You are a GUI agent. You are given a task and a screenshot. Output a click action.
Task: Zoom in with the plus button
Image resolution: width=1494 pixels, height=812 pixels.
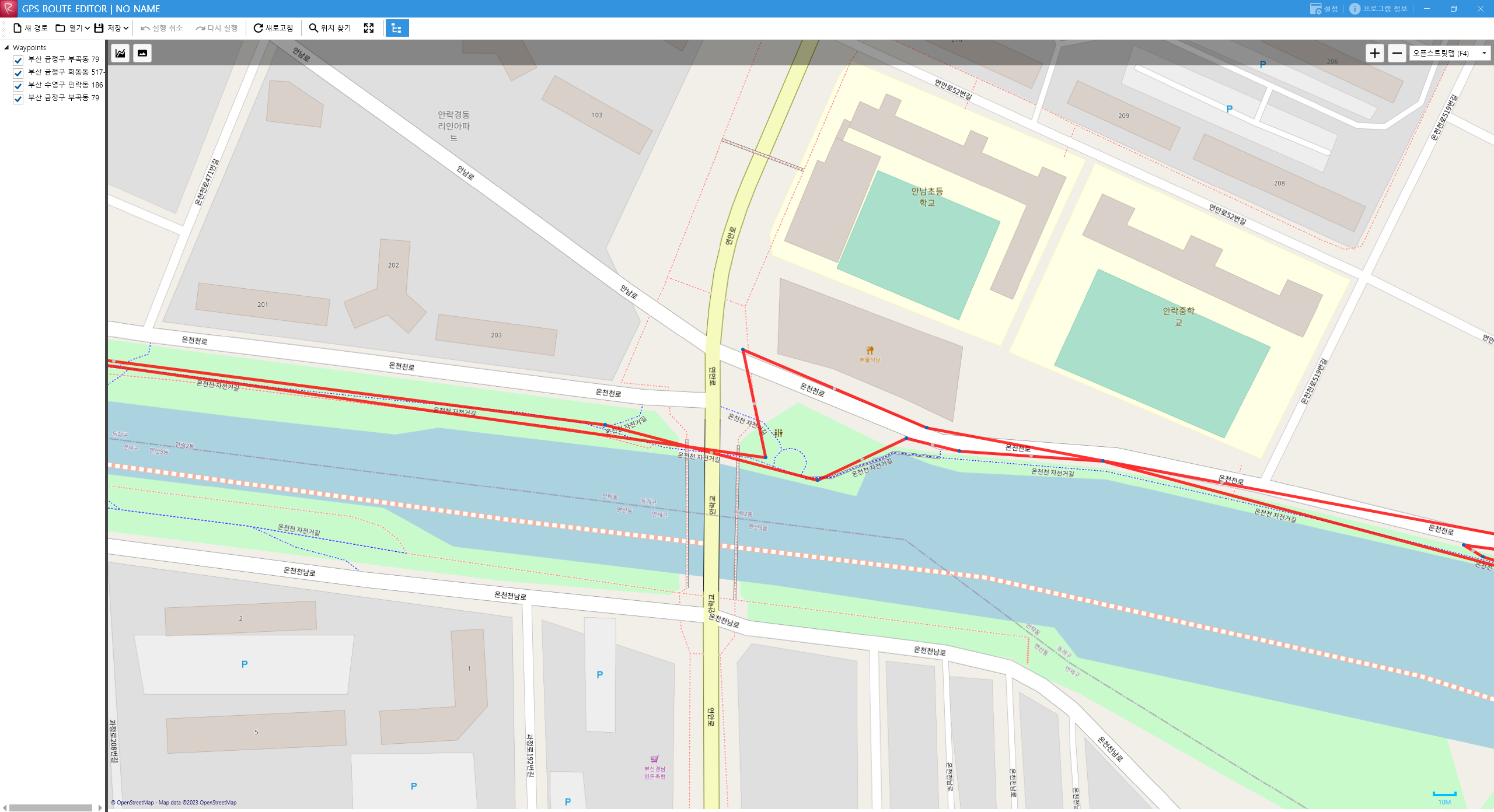pos(1375,53)
